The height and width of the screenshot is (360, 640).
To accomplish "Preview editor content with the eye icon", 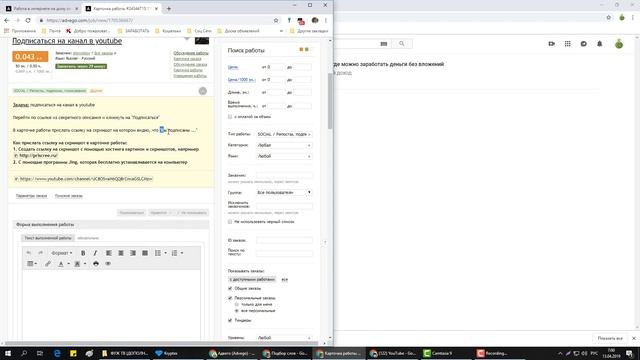I will (108, 264).
